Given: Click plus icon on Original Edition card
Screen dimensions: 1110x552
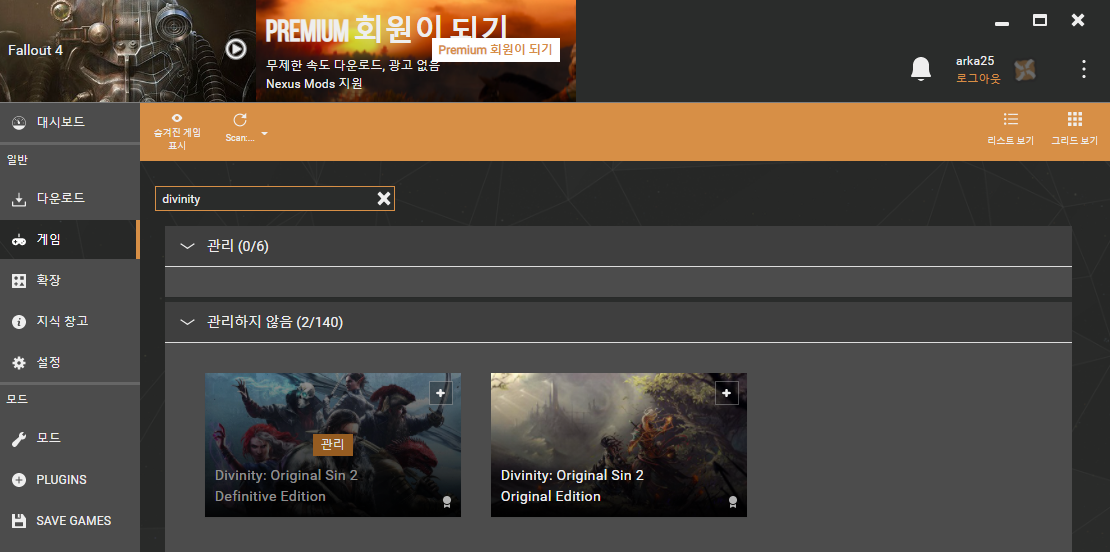Looking at the screenshot, I should [x=726, y=393].
